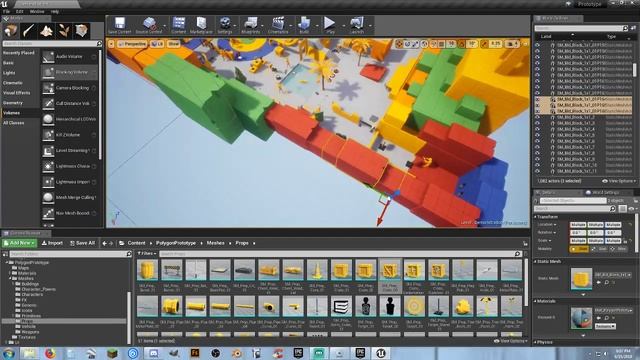This screenshot has height=360, width=640.
Task: Click the Build toolbar button
Action: pyautogui.click(x=304, y=25)
